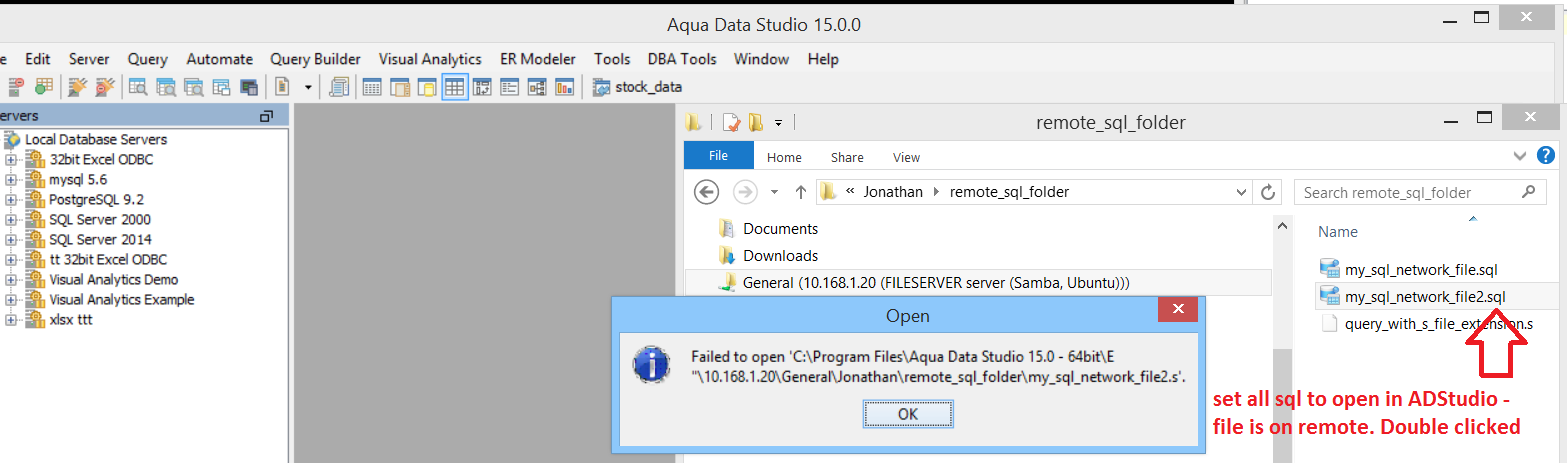Open the address bar history dropdown

tap(1242, 192)
